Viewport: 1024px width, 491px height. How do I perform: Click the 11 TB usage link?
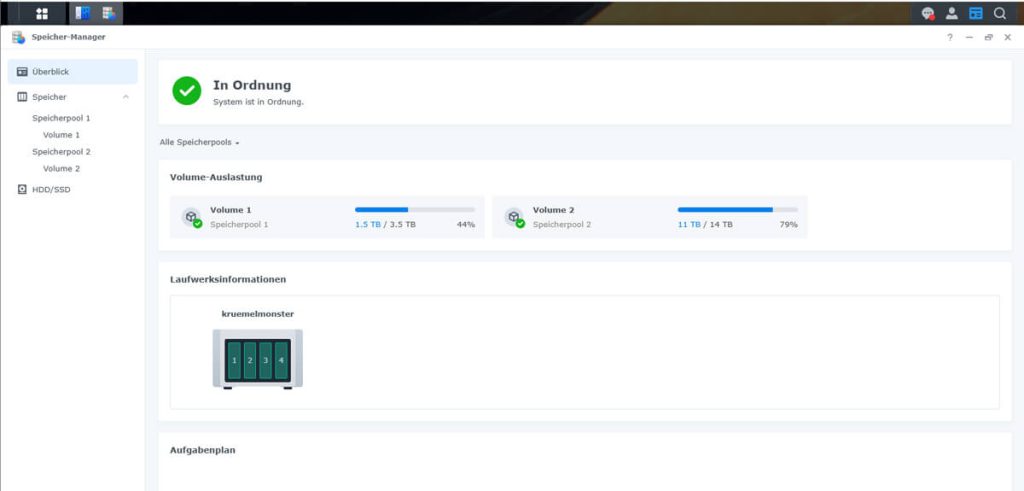(689, 225)
